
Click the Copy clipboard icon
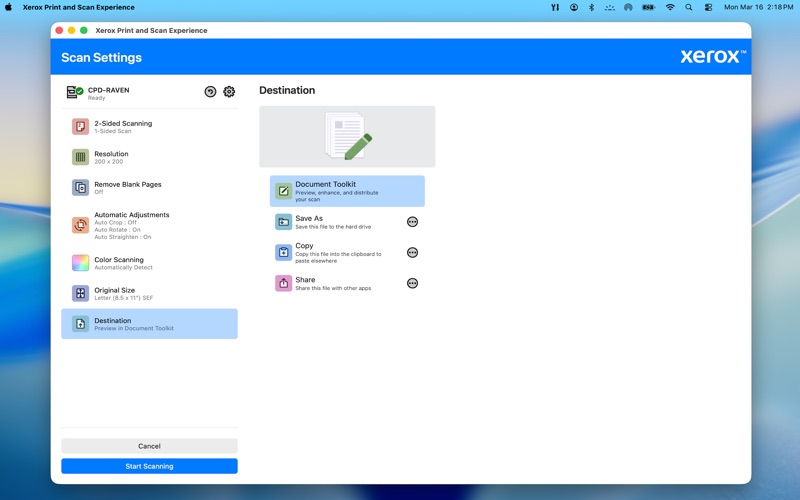[284, 253]
